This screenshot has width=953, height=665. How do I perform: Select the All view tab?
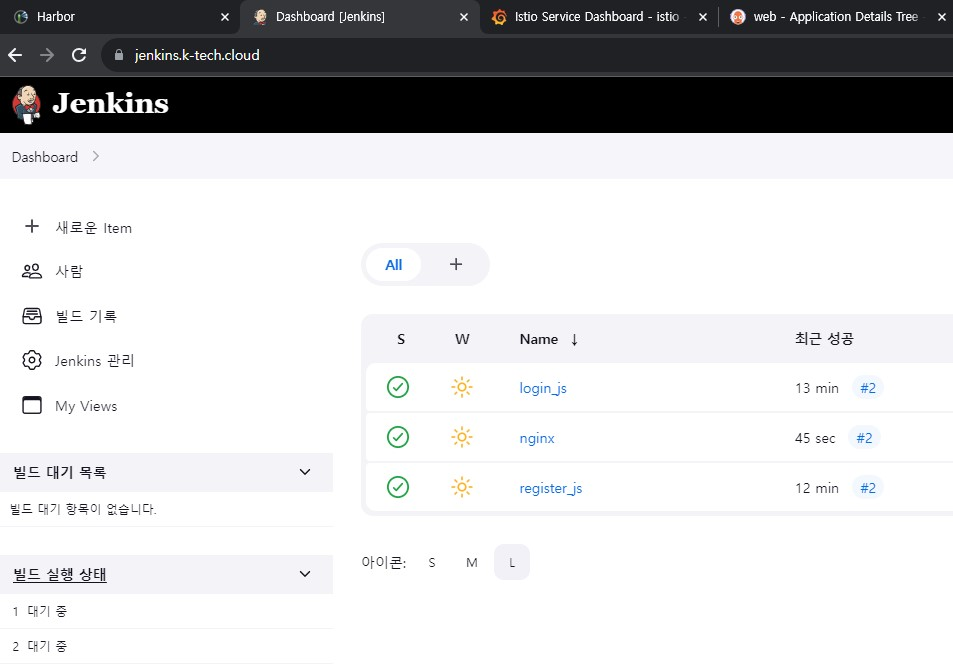point(393,264)
